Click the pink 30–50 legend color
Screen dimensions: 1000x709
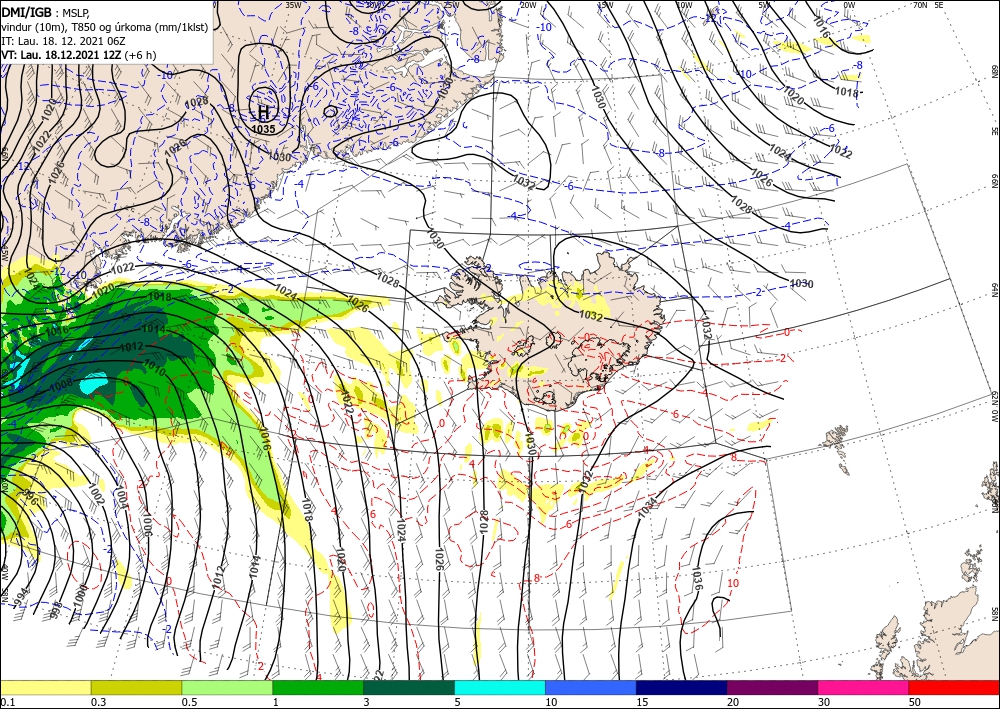864,687
